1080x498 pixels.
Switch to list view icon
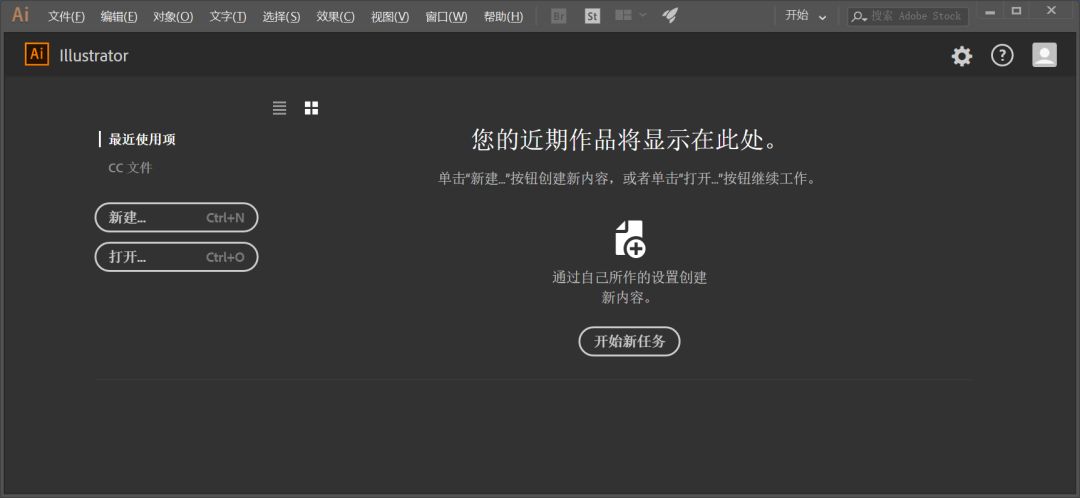(x=279, y=108)
